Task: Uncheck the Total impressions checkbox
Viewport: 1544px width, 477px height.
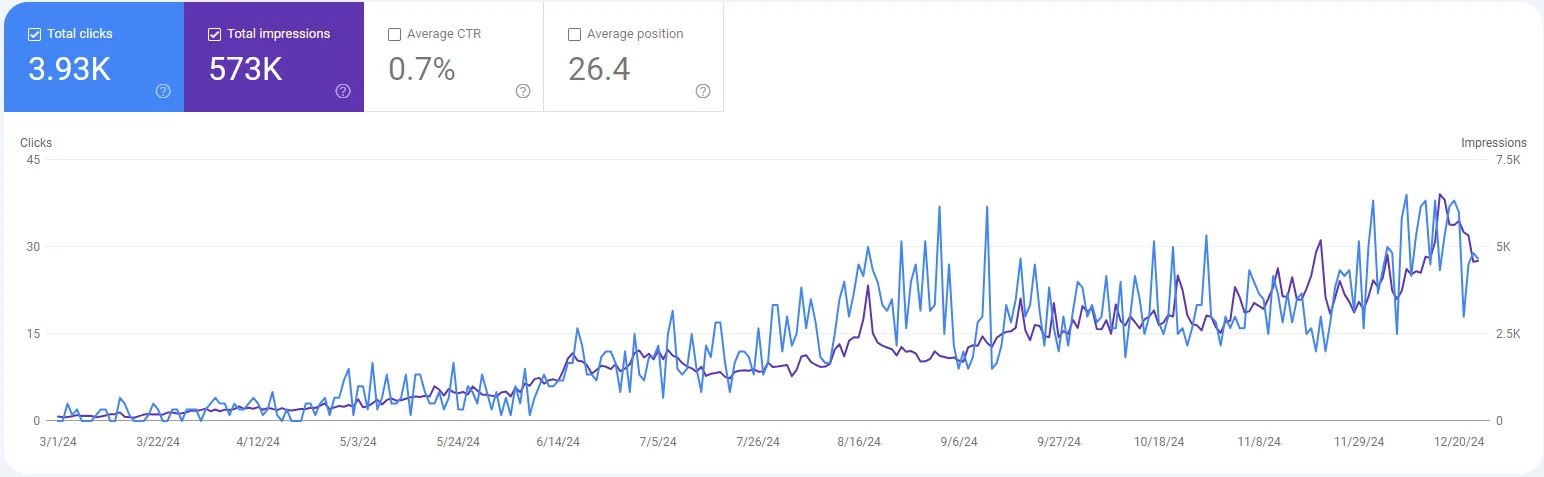Action: click(215, 34)
